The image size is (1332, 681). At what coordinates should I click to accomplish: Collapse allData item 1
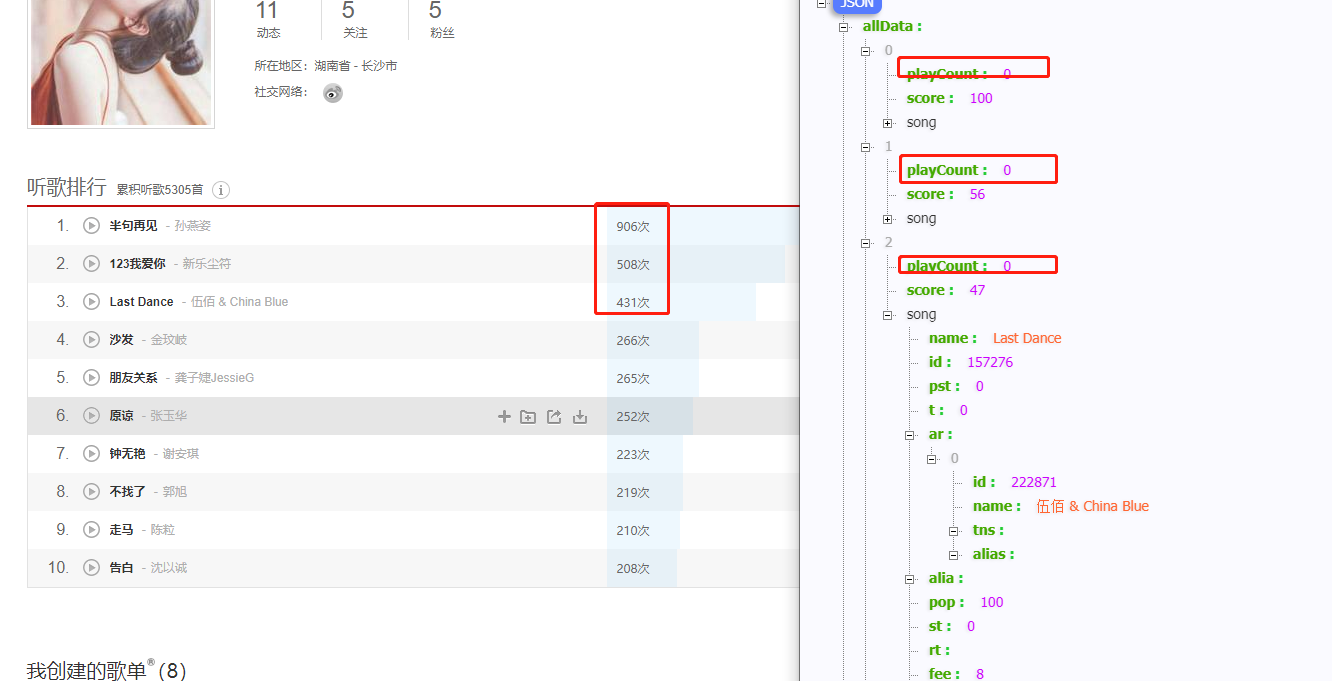[866, 147]
